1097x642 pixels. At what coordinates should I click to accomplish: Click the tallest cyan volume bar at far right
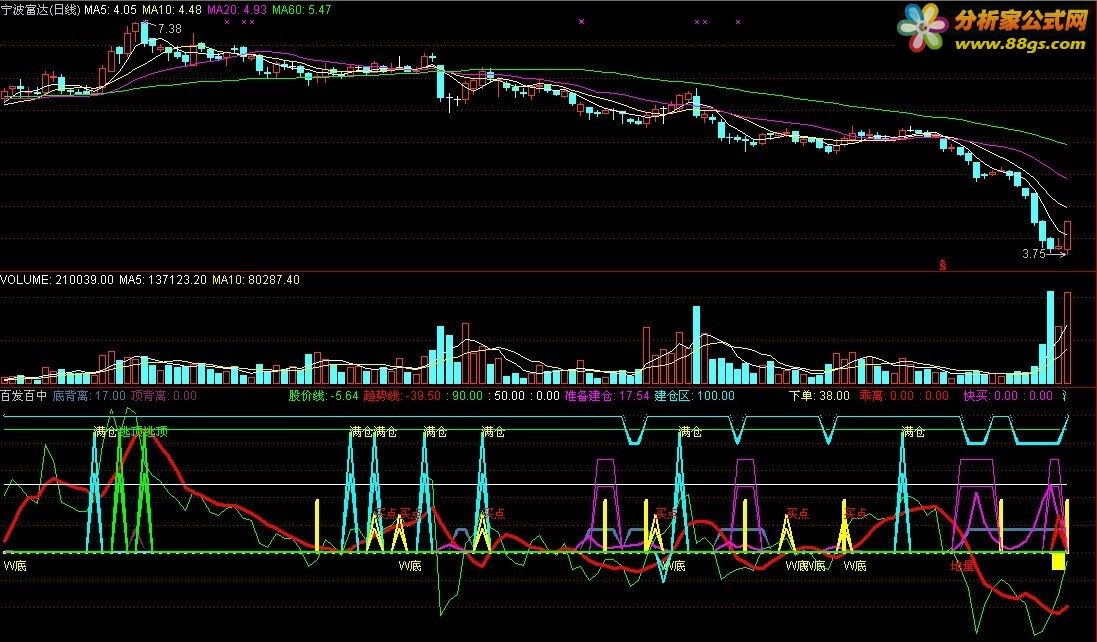1050,338
